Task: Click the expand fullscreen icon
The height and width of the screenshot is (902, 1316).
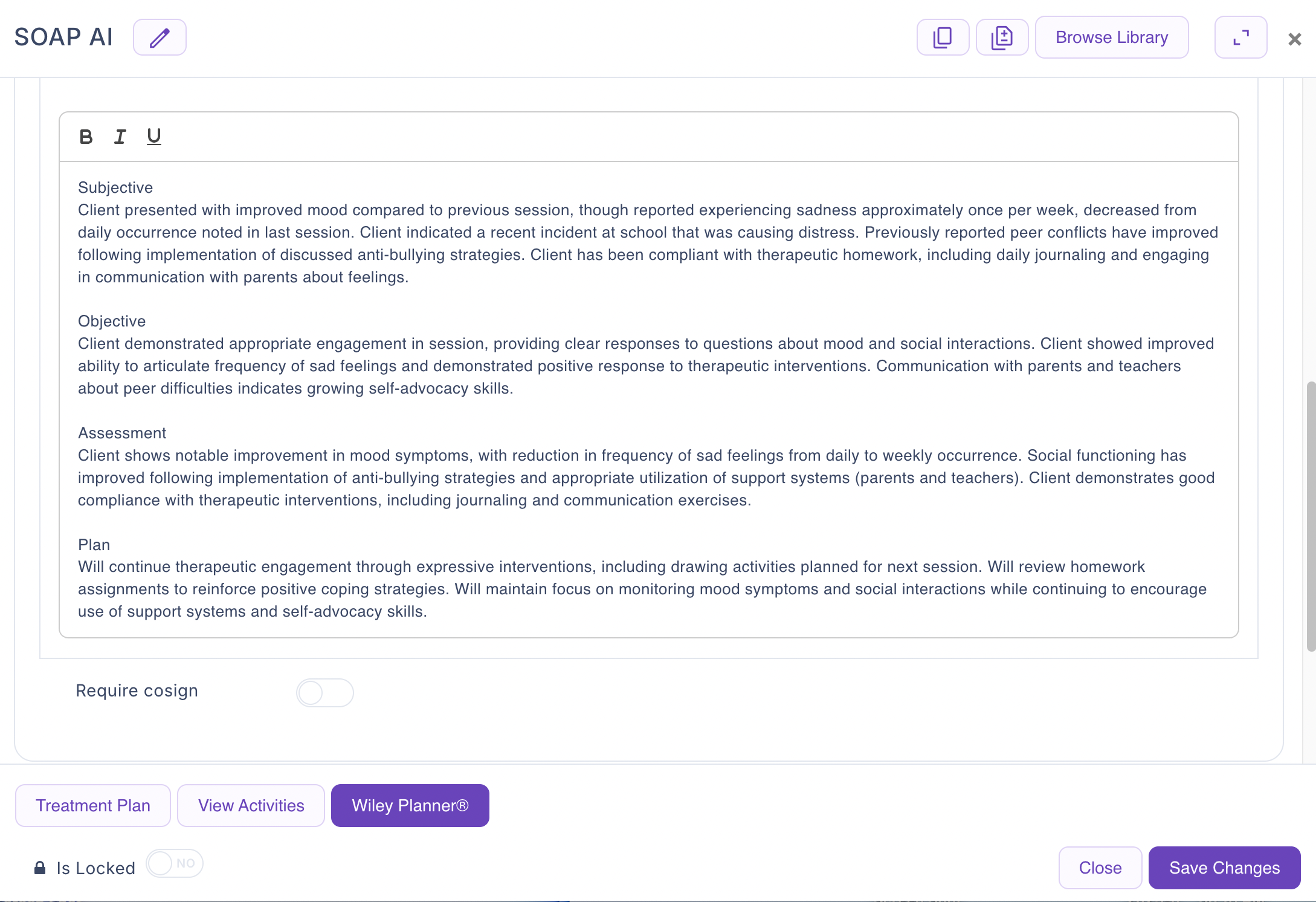Action: click(1240, 37)
